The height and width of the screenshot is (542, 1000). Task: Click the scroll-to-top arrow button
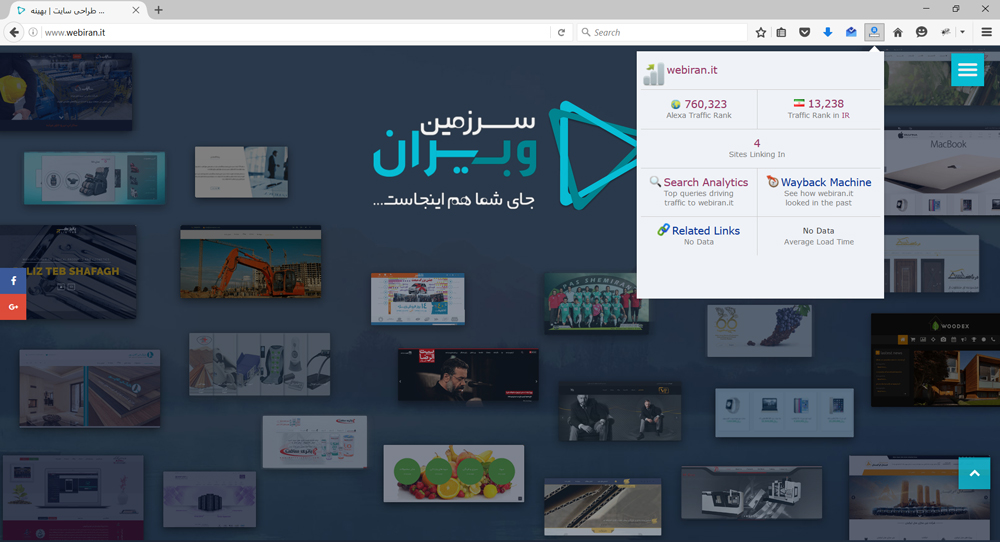click(974, 473)
